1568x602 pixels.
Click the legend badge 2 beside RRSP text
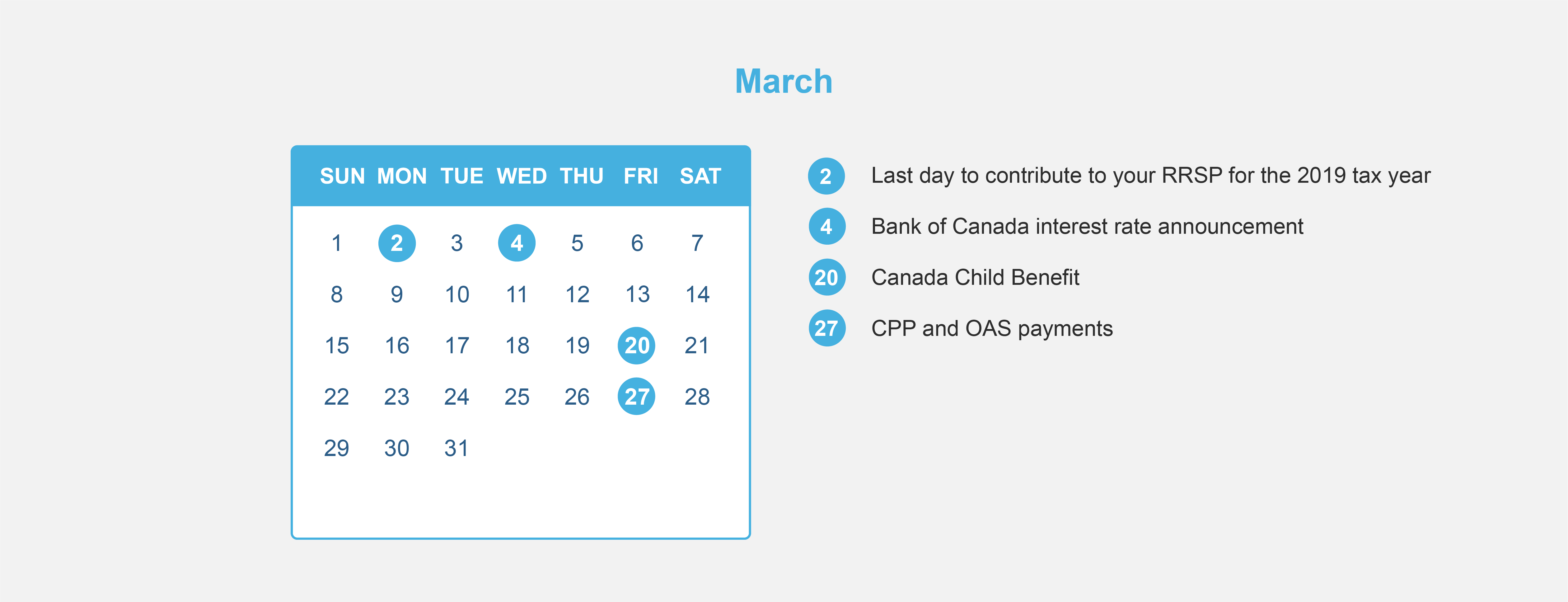coord(826,176)
